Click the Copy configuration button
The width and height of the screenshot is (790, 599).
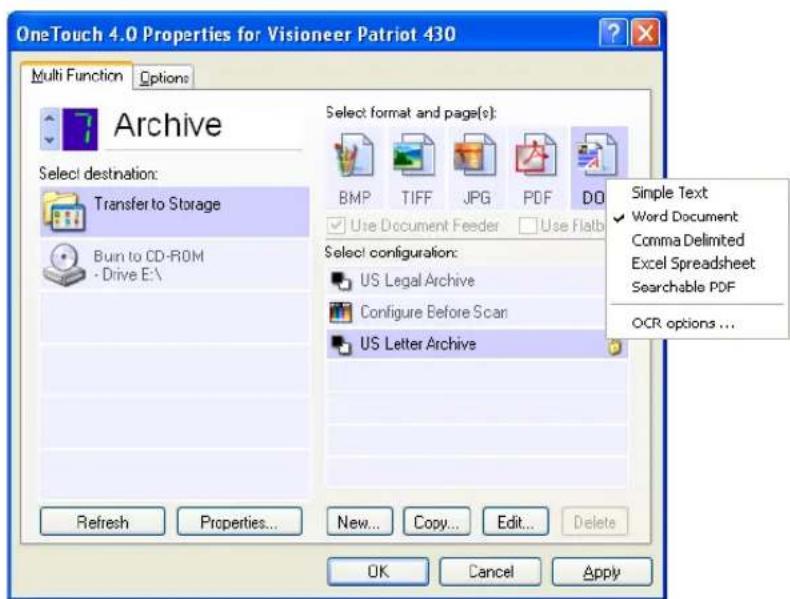[x=436, y=521]
